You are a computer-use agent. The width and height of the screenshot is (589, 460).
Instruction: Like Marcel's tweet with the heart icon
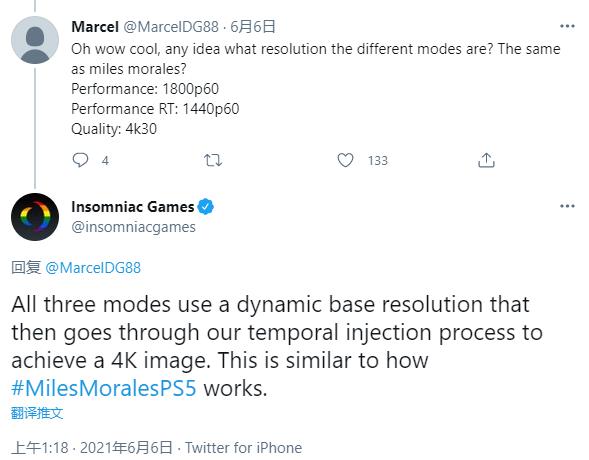(345, 160)
